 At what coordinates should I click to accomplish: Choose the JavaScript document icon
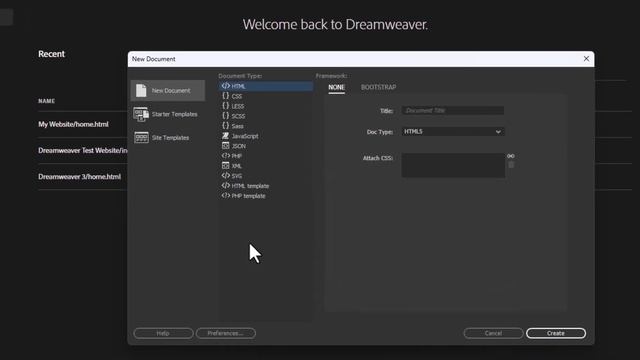point(225,136)
